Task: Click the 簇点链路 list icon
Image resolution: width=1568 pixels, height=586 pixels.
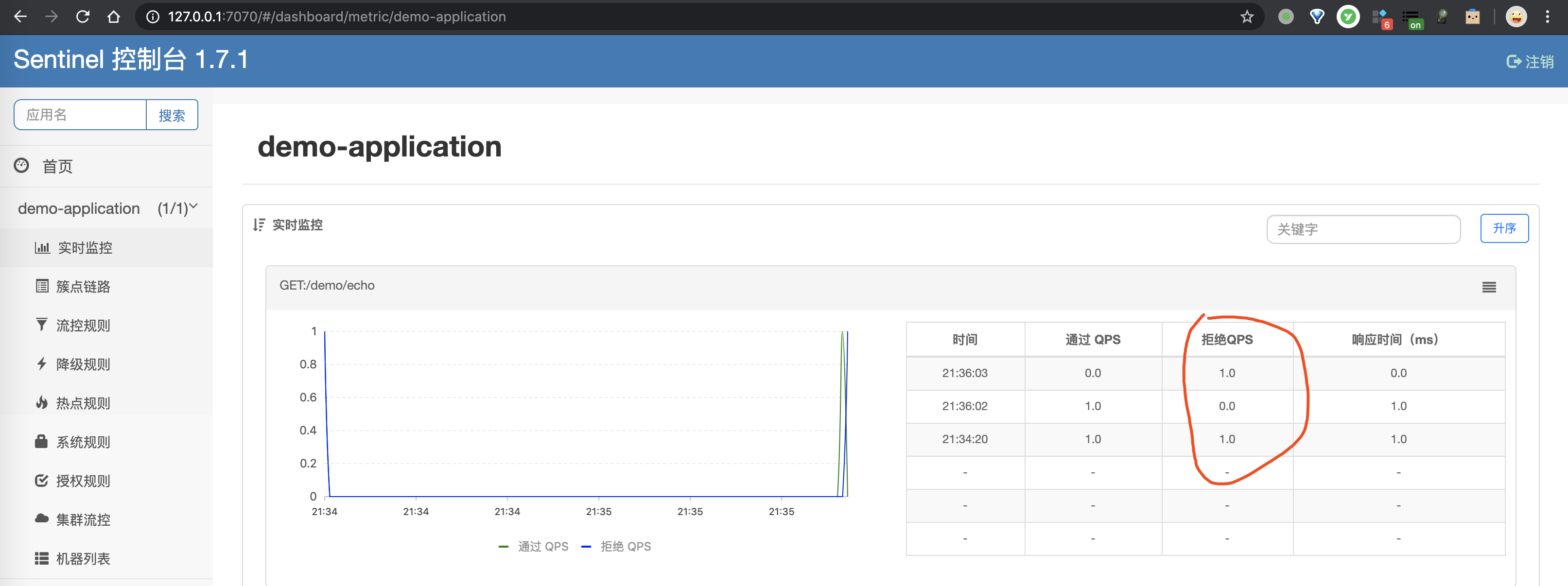Action: [x=41, y=286]
